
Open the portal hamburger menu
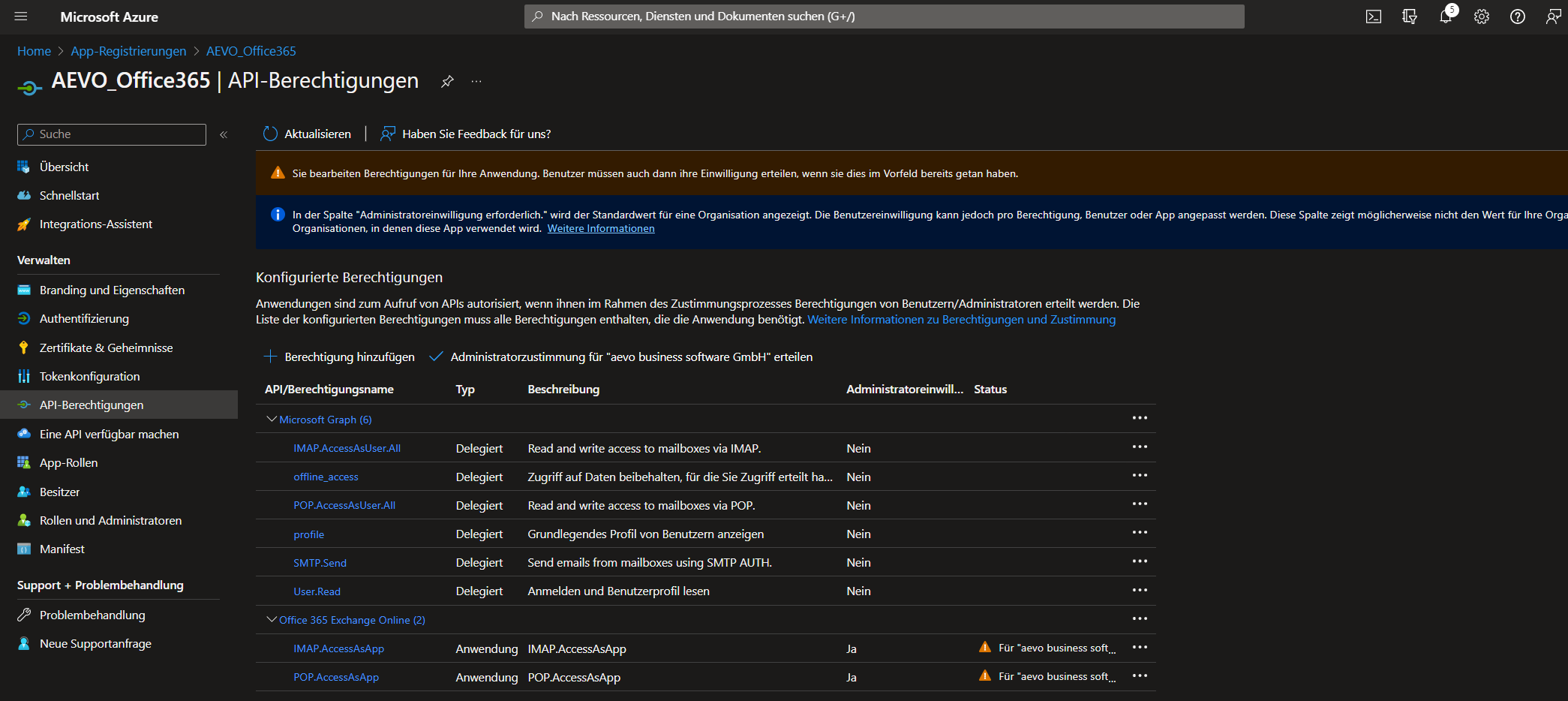pyautogui.click(x=21, y=17)
